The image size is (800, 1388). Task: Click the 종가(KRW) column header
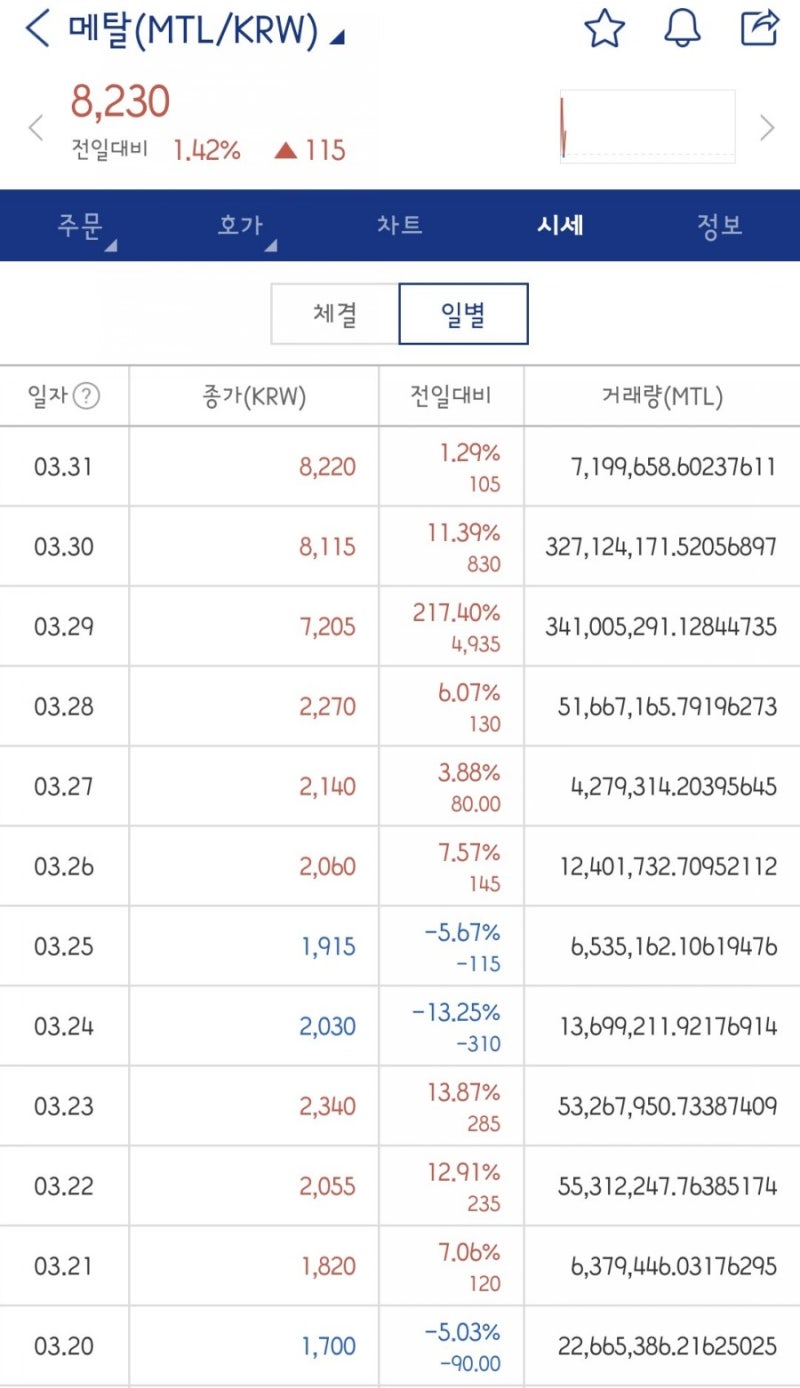[x=251, y=397]
